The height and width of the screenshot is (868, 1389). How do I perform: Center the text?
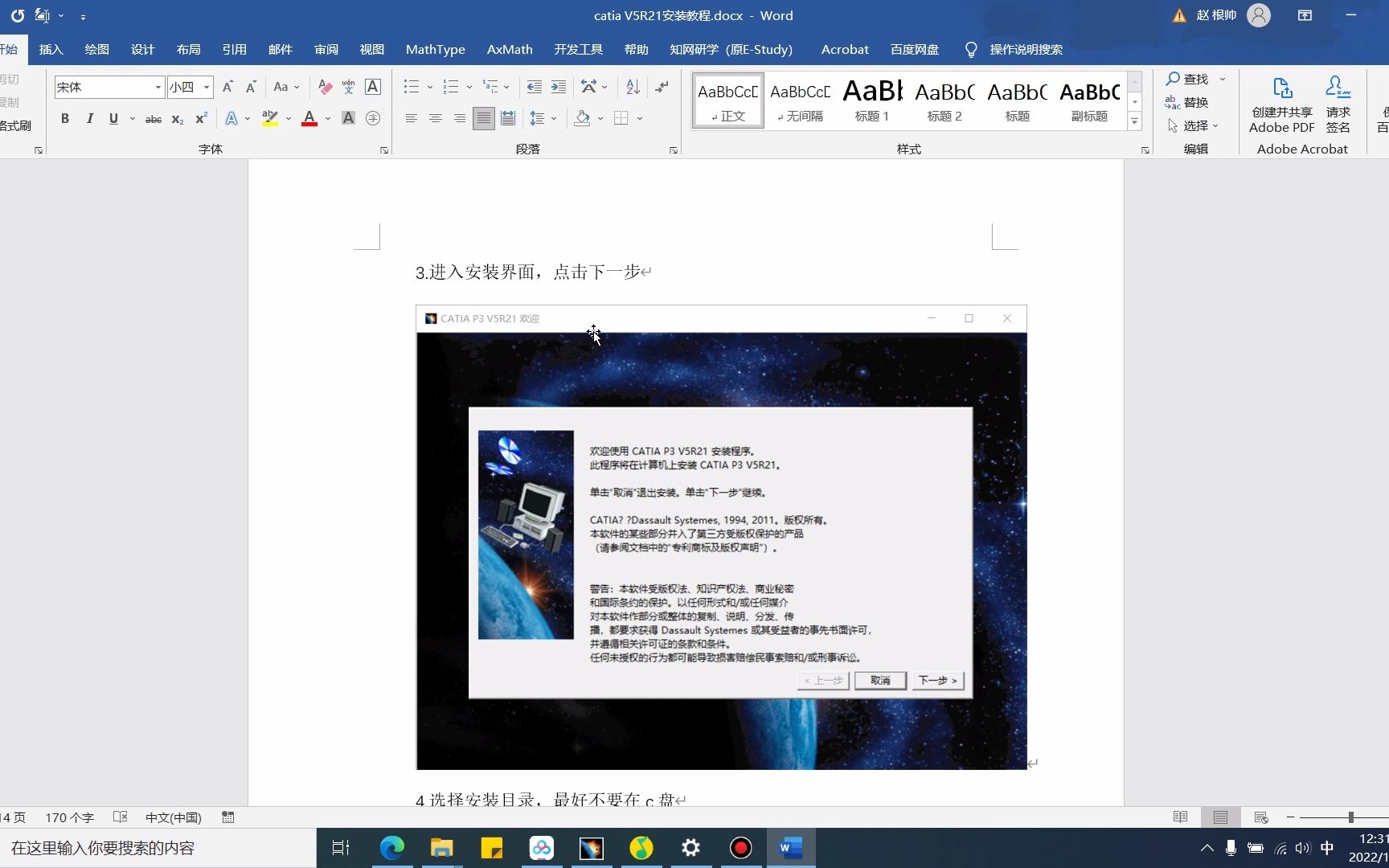click(x=435, y=118)
